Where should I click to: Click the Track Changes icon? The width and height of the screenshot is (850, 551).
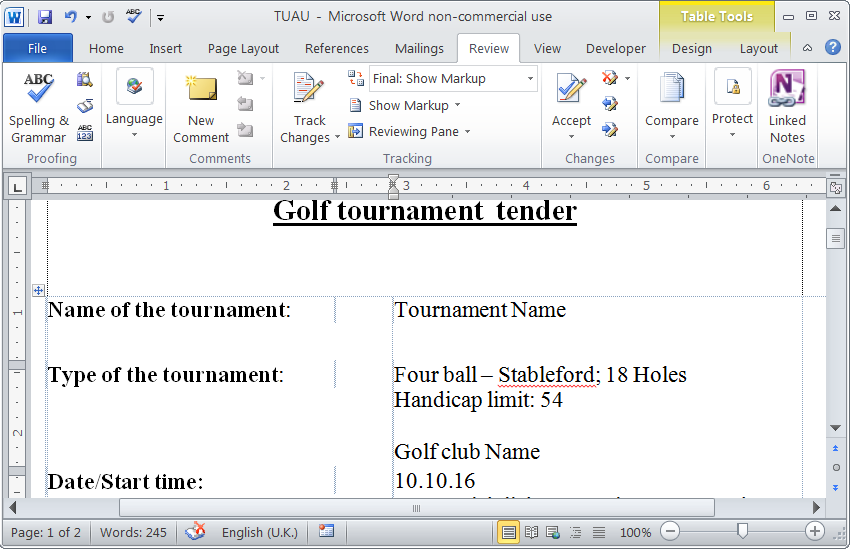(309, 91)
